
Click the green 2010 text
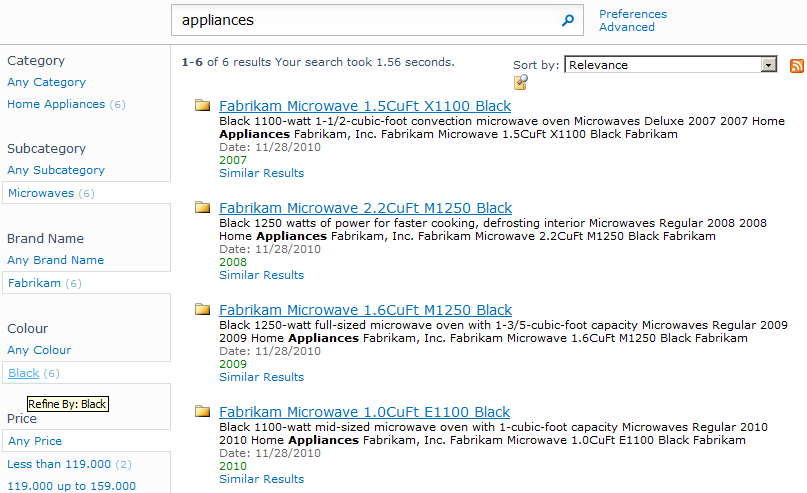click(233, 466)
